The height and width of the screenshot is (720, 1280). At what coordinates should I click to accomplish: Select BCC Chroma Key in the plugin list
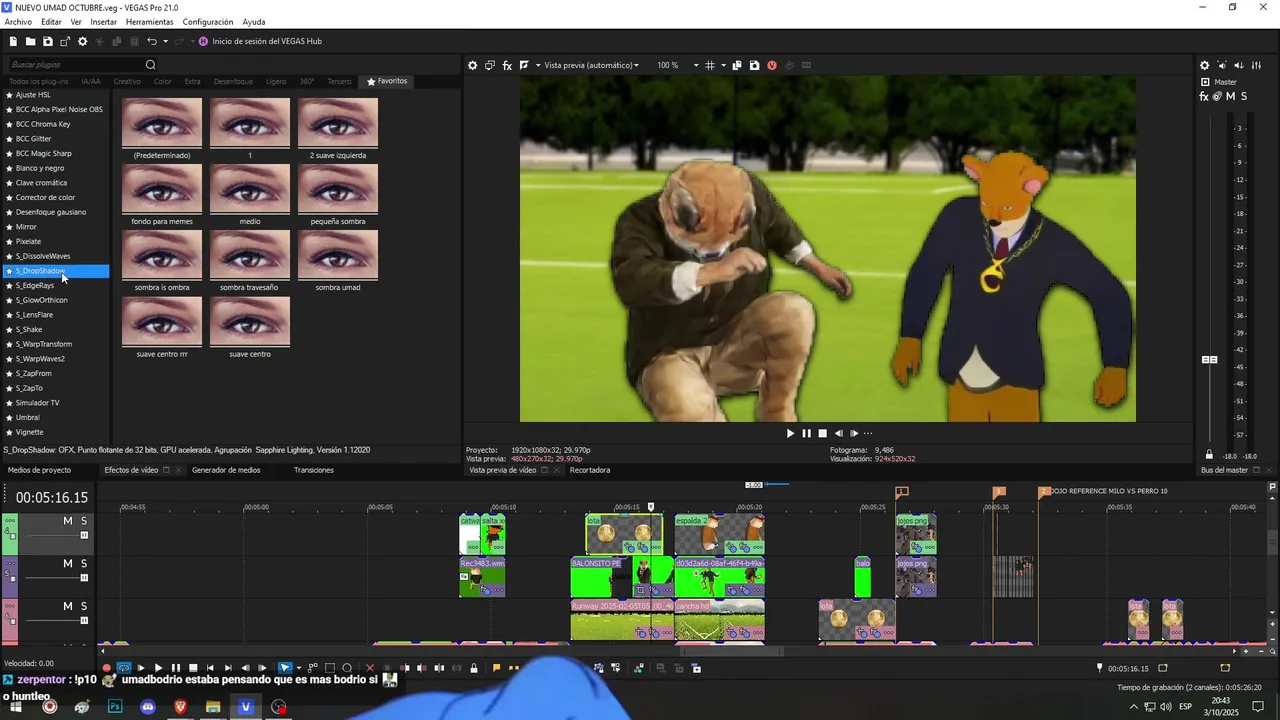(43, 124)
